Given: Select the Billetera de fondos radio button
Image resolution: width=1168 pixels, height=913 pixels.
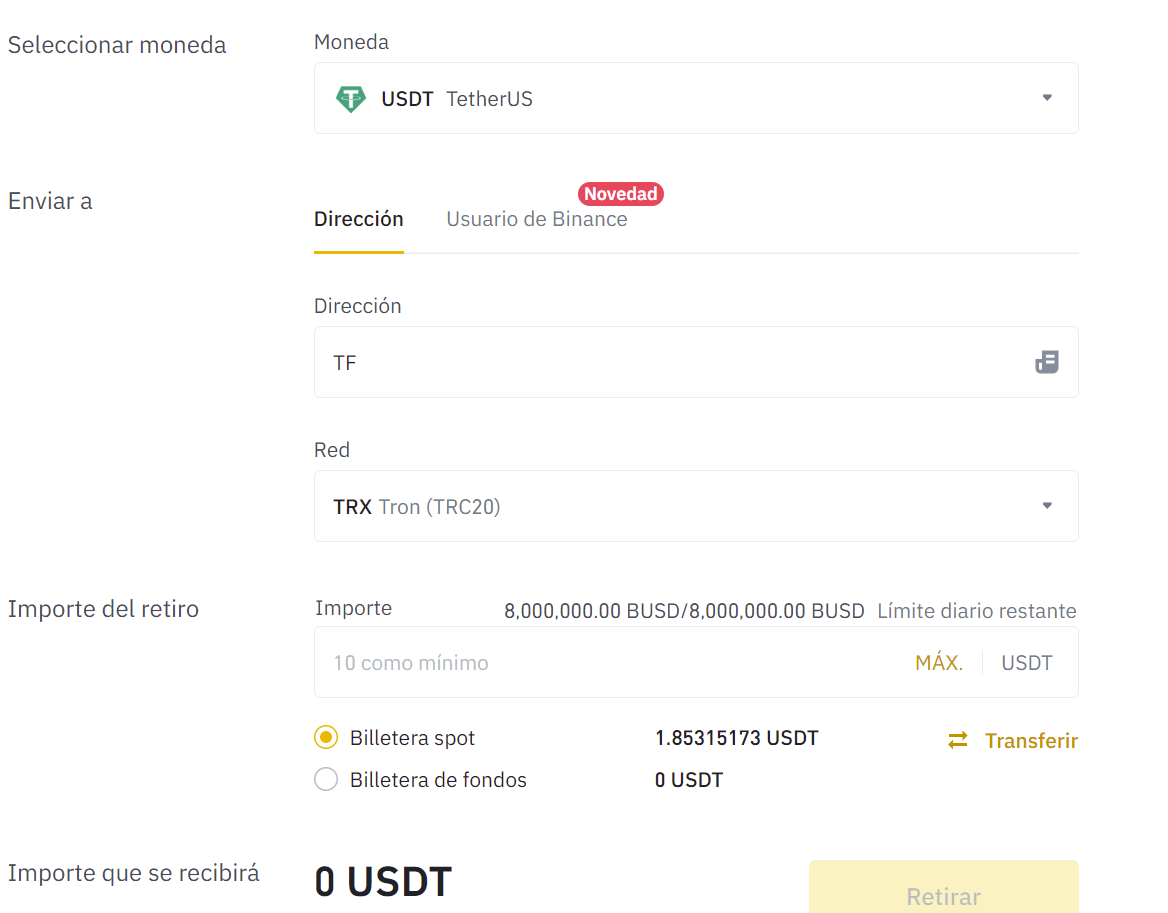Looking at the screenshot, I should [x=326, y=779].
